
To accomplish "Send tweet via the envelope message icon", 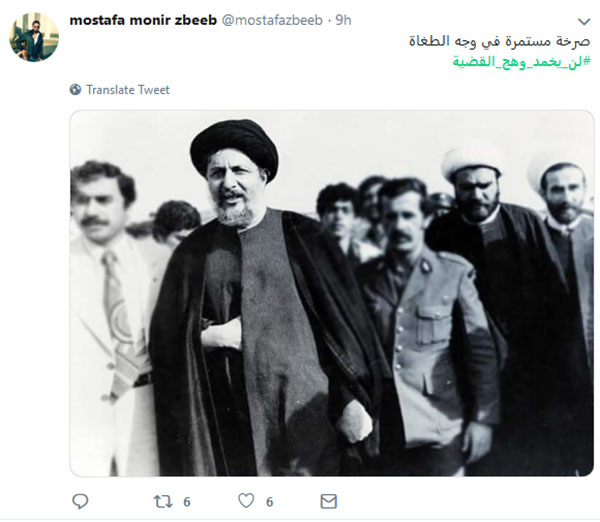I will [x=328, y=501].
